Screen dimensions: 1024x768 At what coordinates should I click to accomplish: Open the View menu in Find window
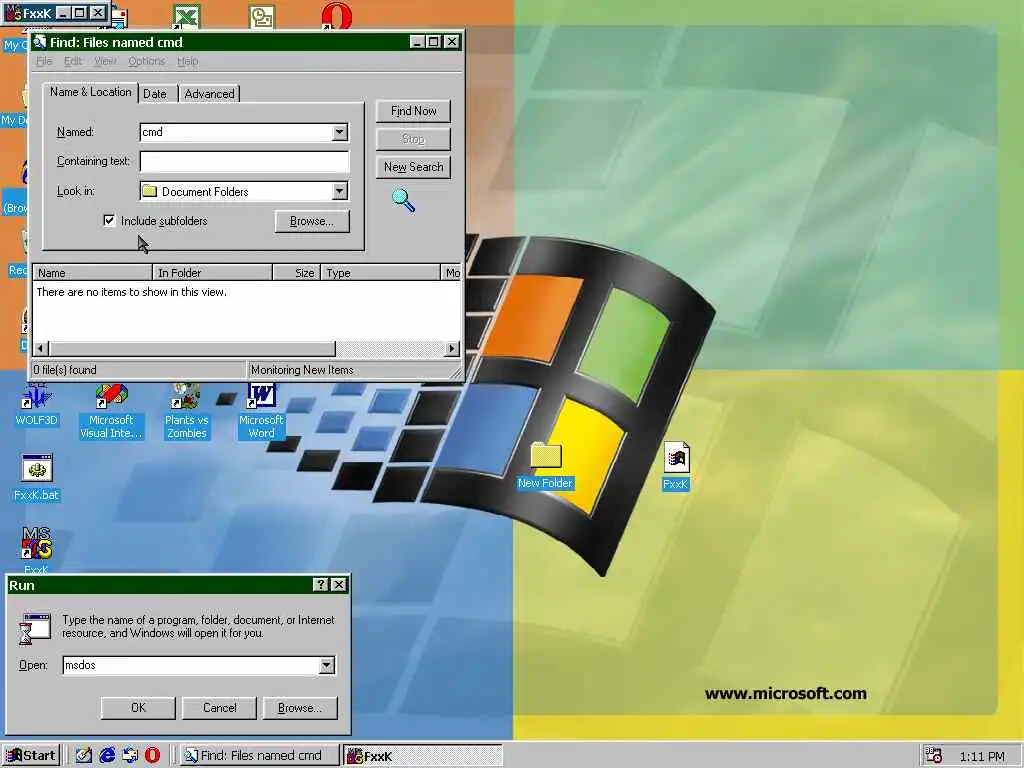104,61
